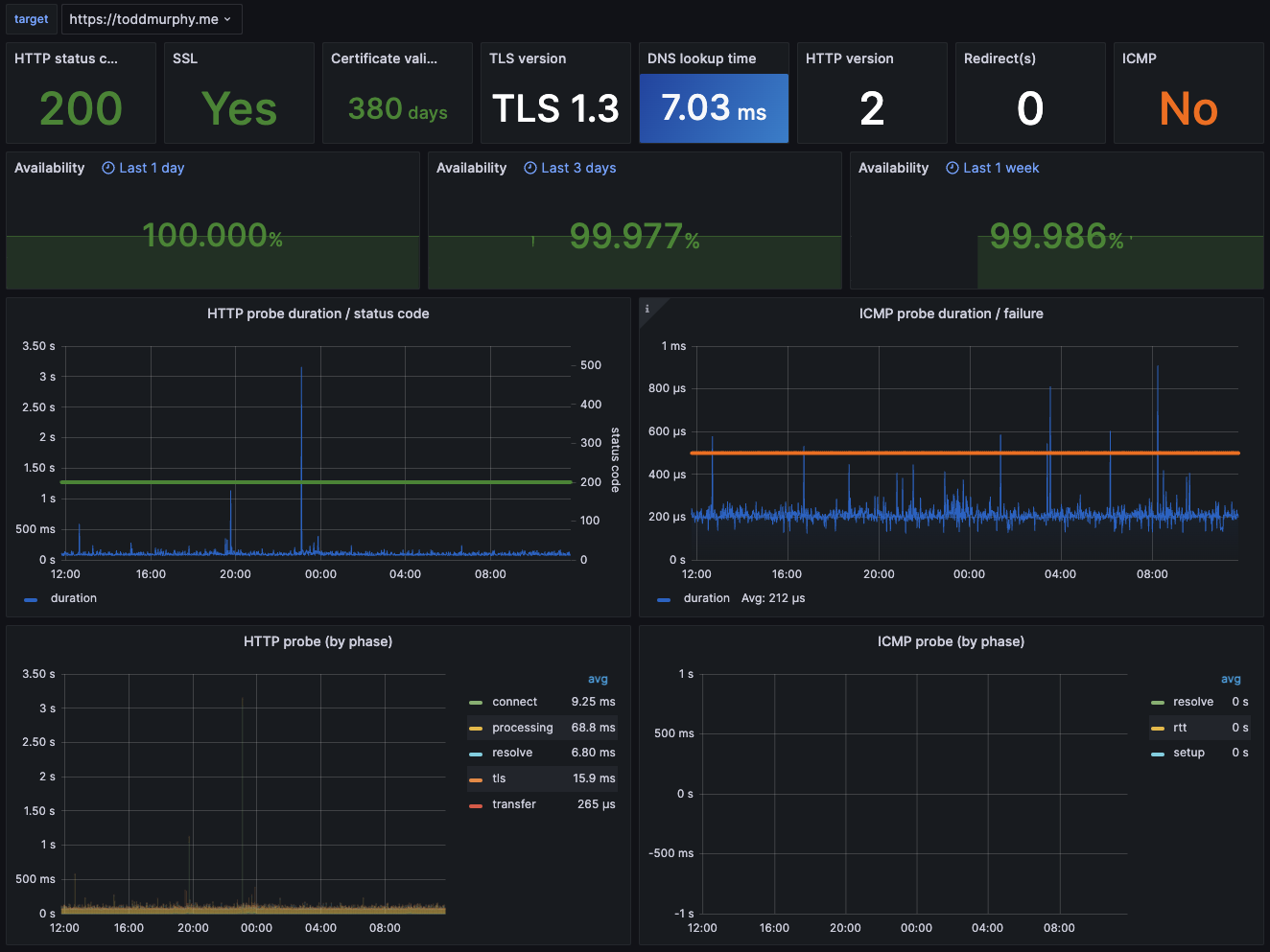Toggle connect series in HTTP phase legend
This screenshot has height=952, width=1270.
pos(514,702)
